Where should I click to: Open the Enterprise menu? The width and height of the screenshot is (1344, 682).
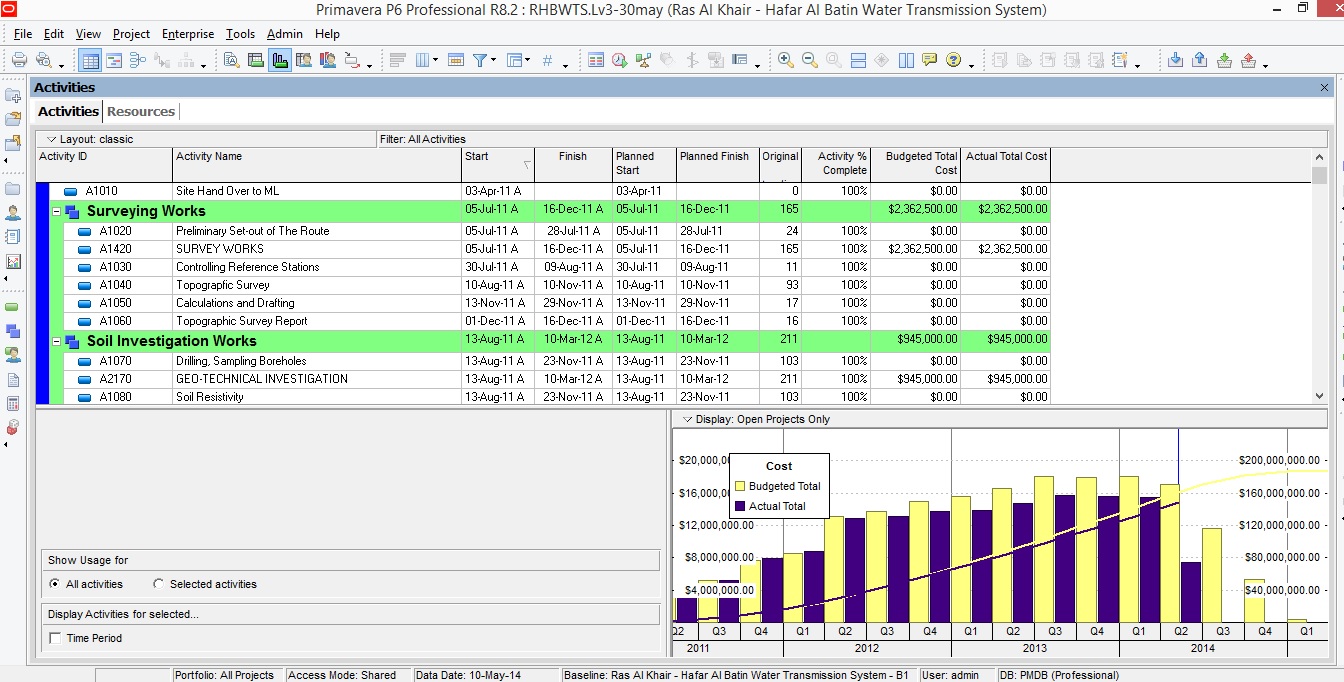[188, 34]
